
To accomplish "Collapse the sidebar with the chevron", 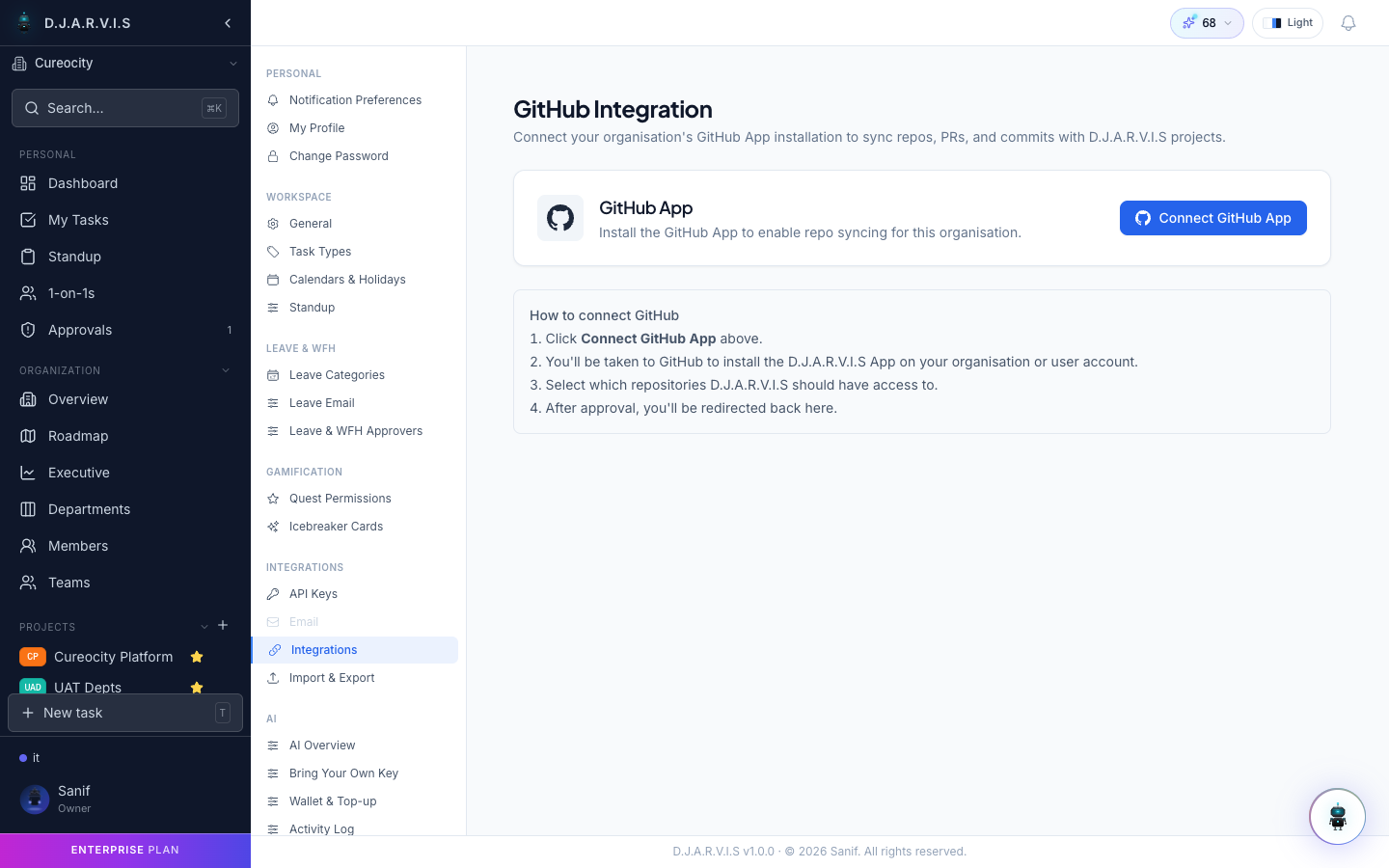I will 228,23.
